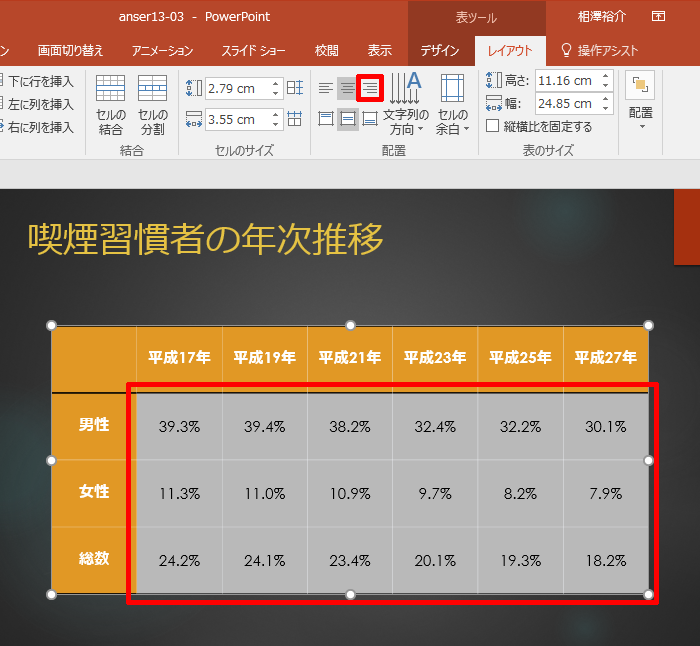Switch to the Review (校閲) tab
Image resolution: width=700 pixels, height=646 pixels.
click(326, 50)
